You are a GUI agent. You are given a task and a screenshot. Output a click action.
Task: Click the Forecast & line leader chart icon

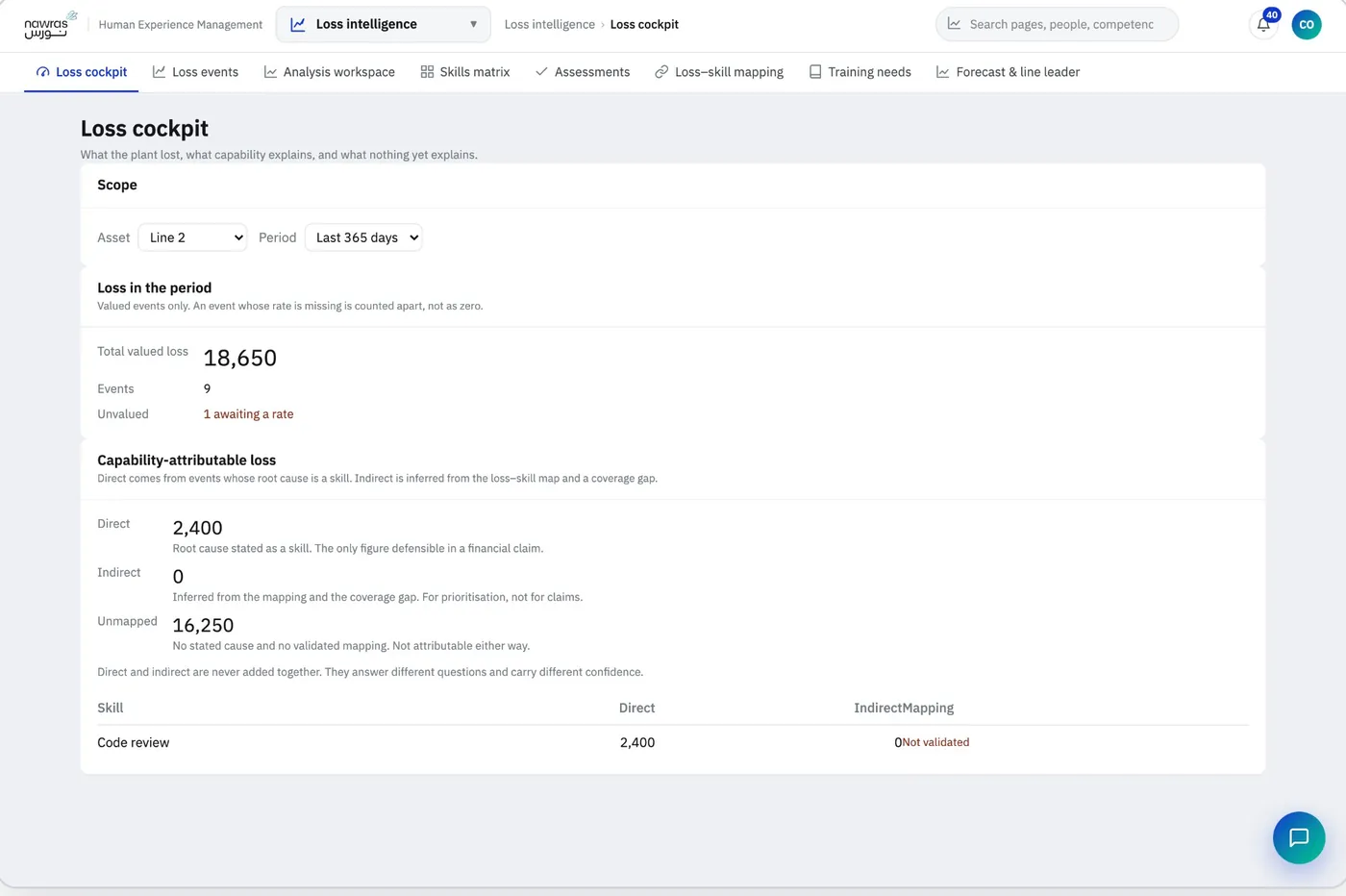point(943,72)
